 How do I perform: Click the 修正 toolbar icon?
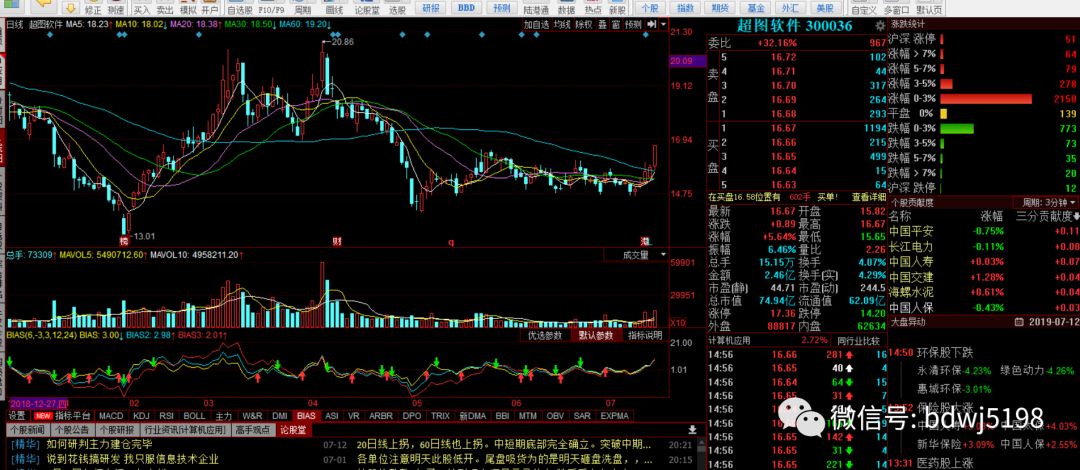point(93,8)
